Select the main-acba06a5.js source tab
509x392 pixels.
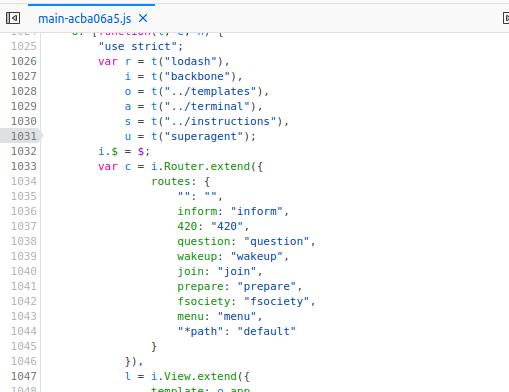(85, 19)
